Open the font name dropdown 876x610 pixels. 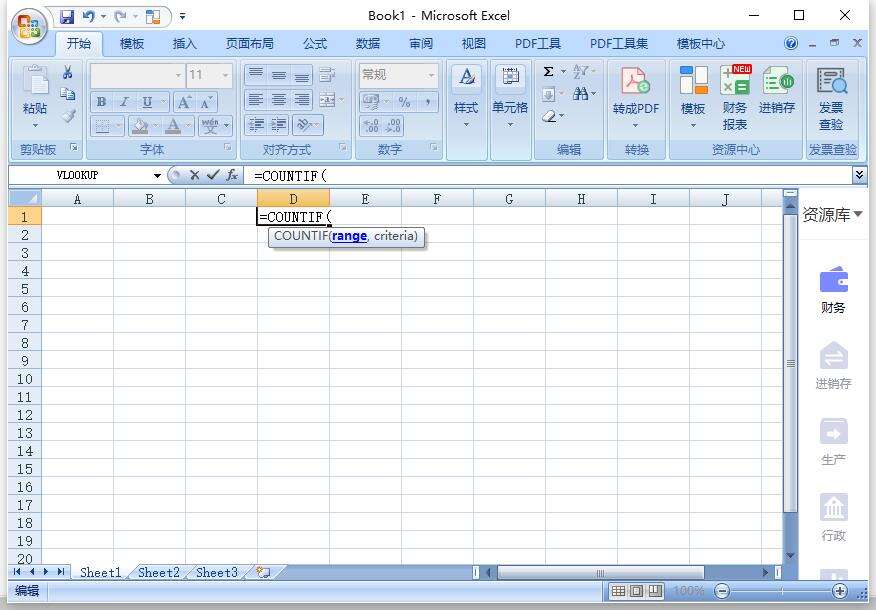(178, 75)
